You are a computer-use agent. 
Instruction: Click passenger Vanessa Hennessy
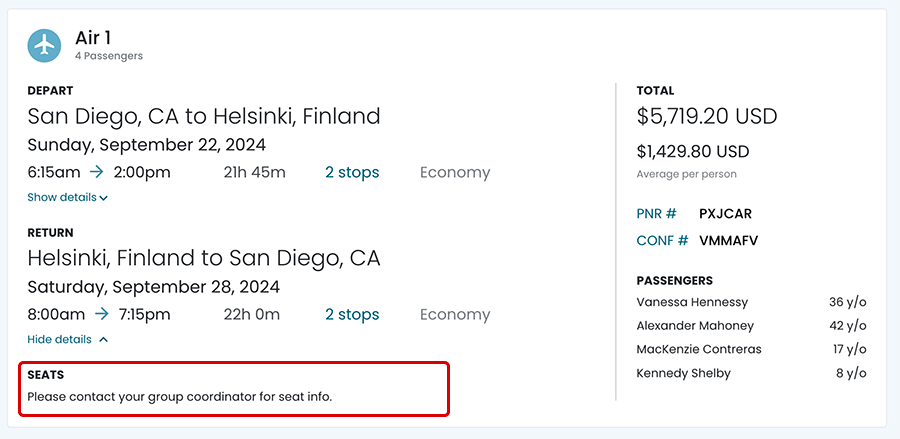pos(692,302)
